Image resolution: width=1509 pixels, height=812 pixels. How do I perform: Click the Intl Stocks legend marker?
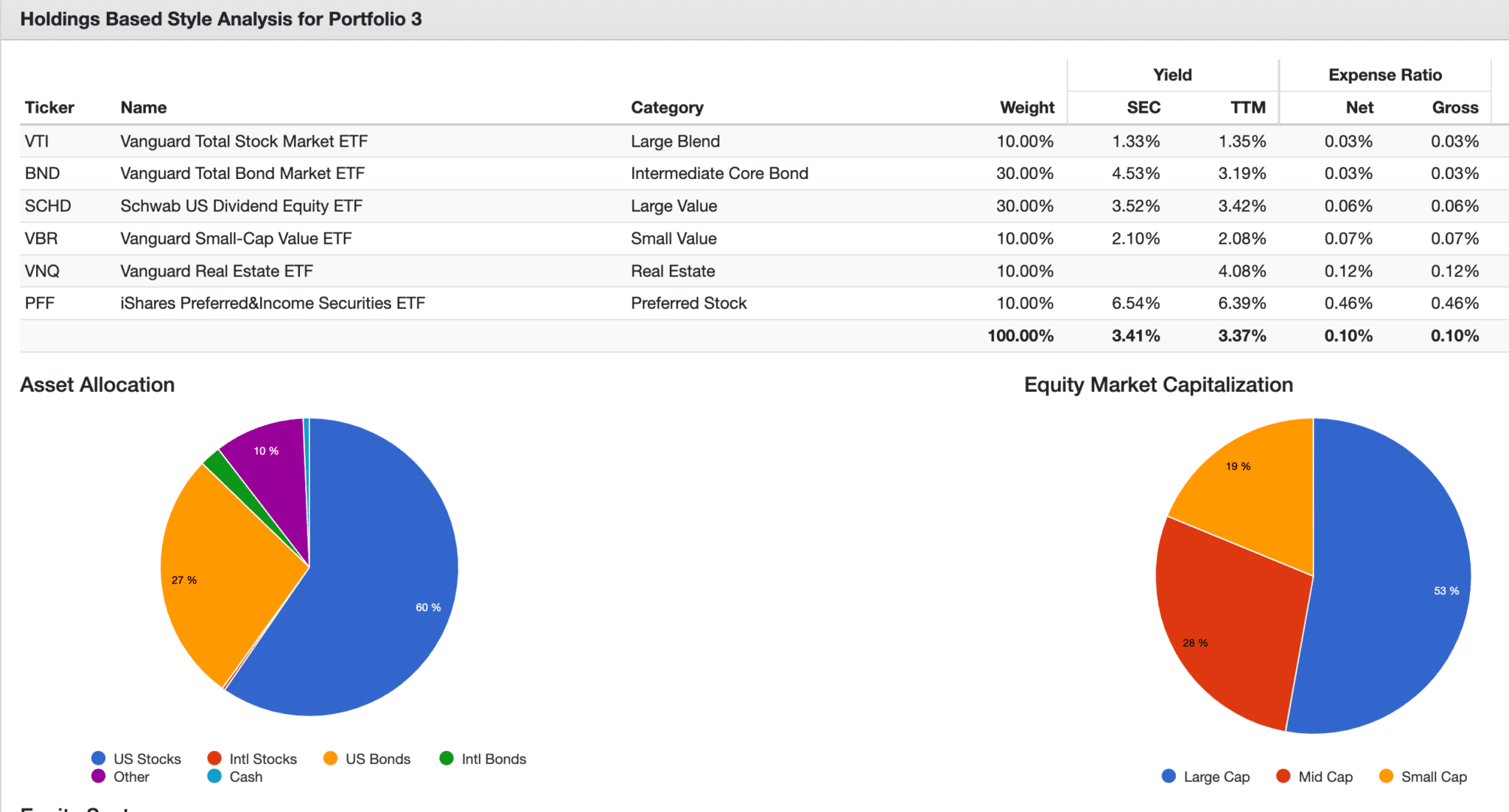pos(214,758)
